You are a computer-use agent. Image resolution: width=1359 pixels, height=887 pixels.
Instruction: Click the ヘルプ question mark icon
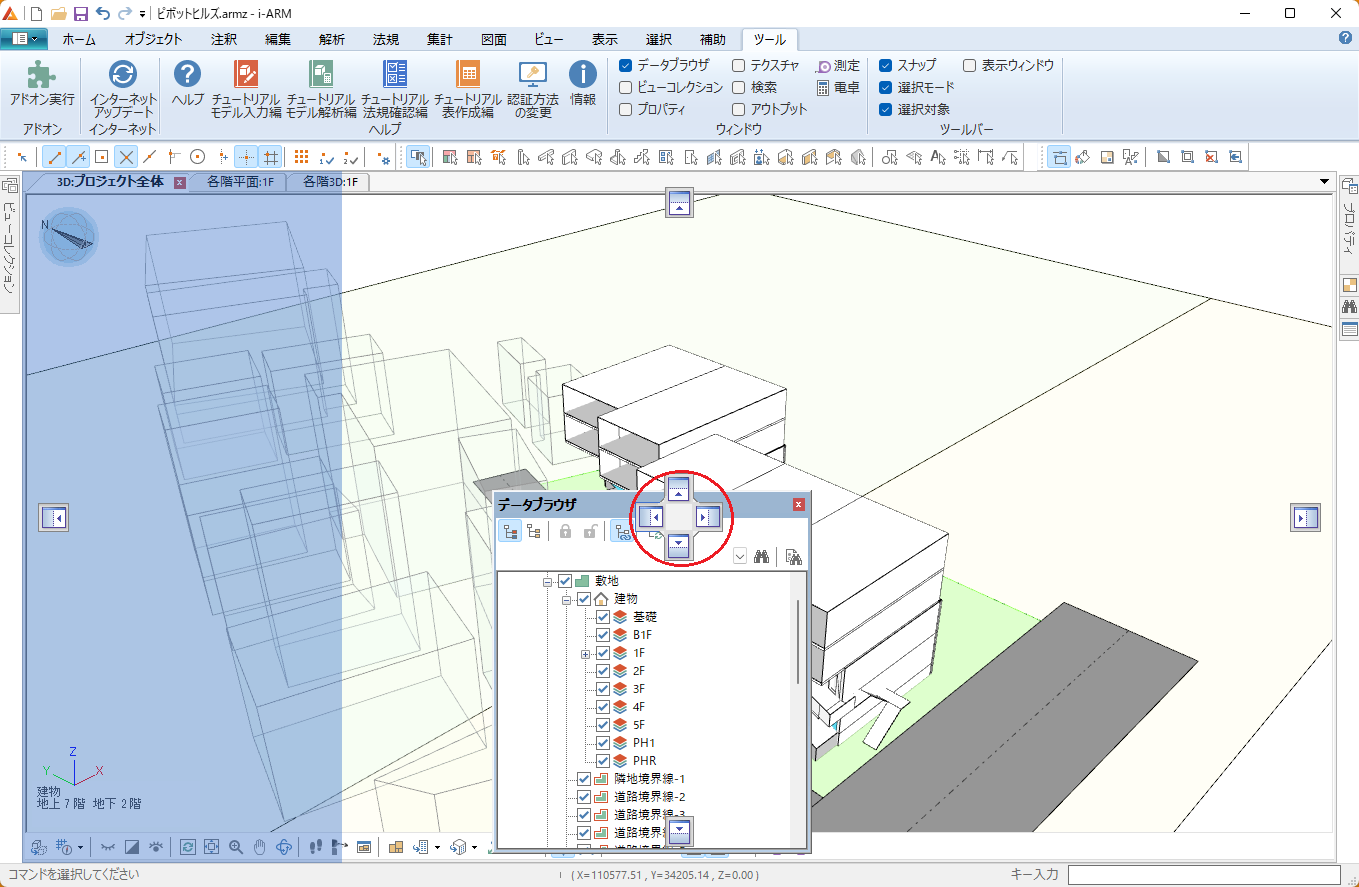click(x=187, y=77)
